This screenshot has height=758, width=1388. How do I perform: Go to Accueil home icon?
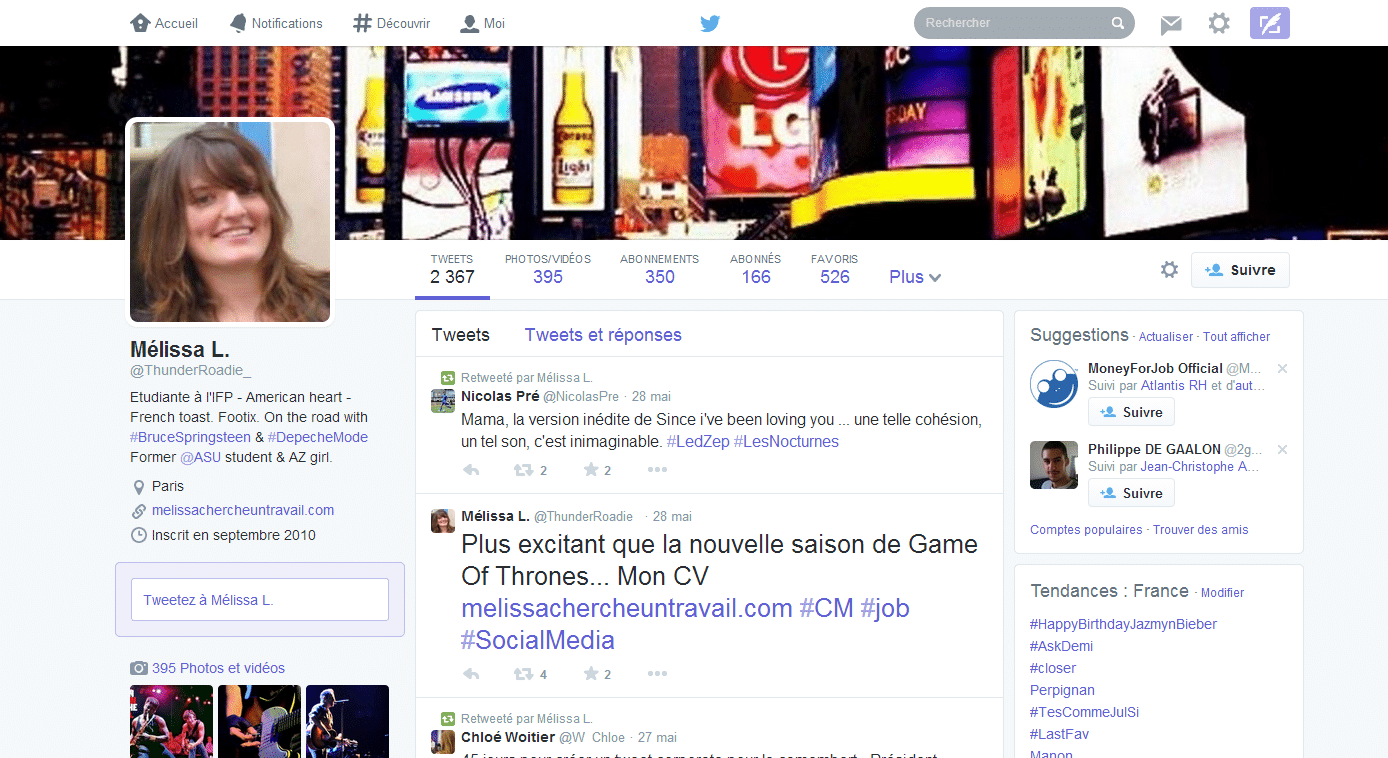click(x=140, y=23)
